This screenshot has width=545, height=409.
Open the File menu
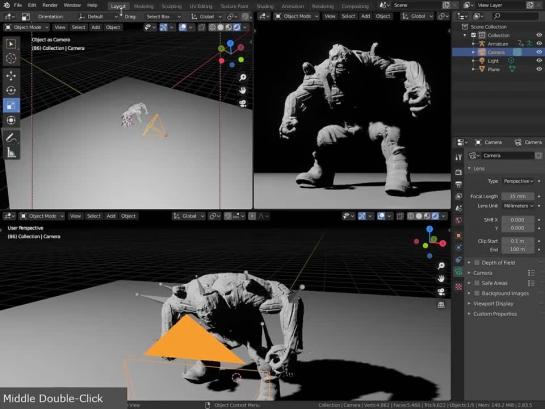(17, 5)
